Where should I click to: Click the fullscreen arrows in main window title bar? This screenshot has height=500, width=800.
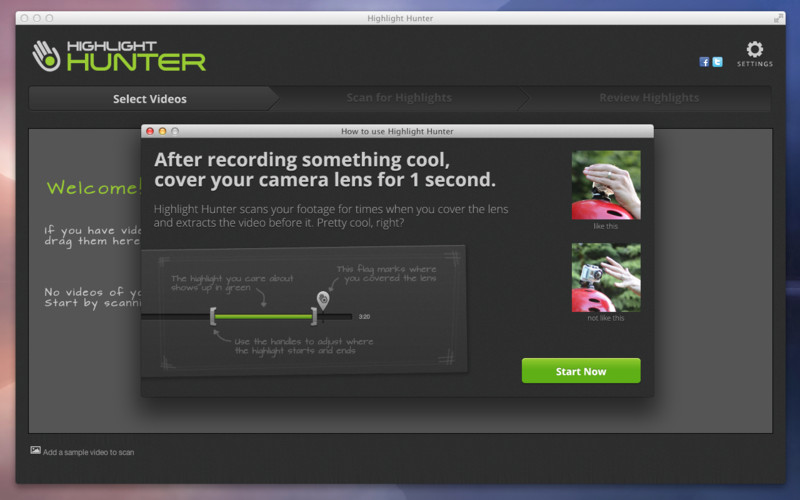pyautogui.click(x=778, y=18)
